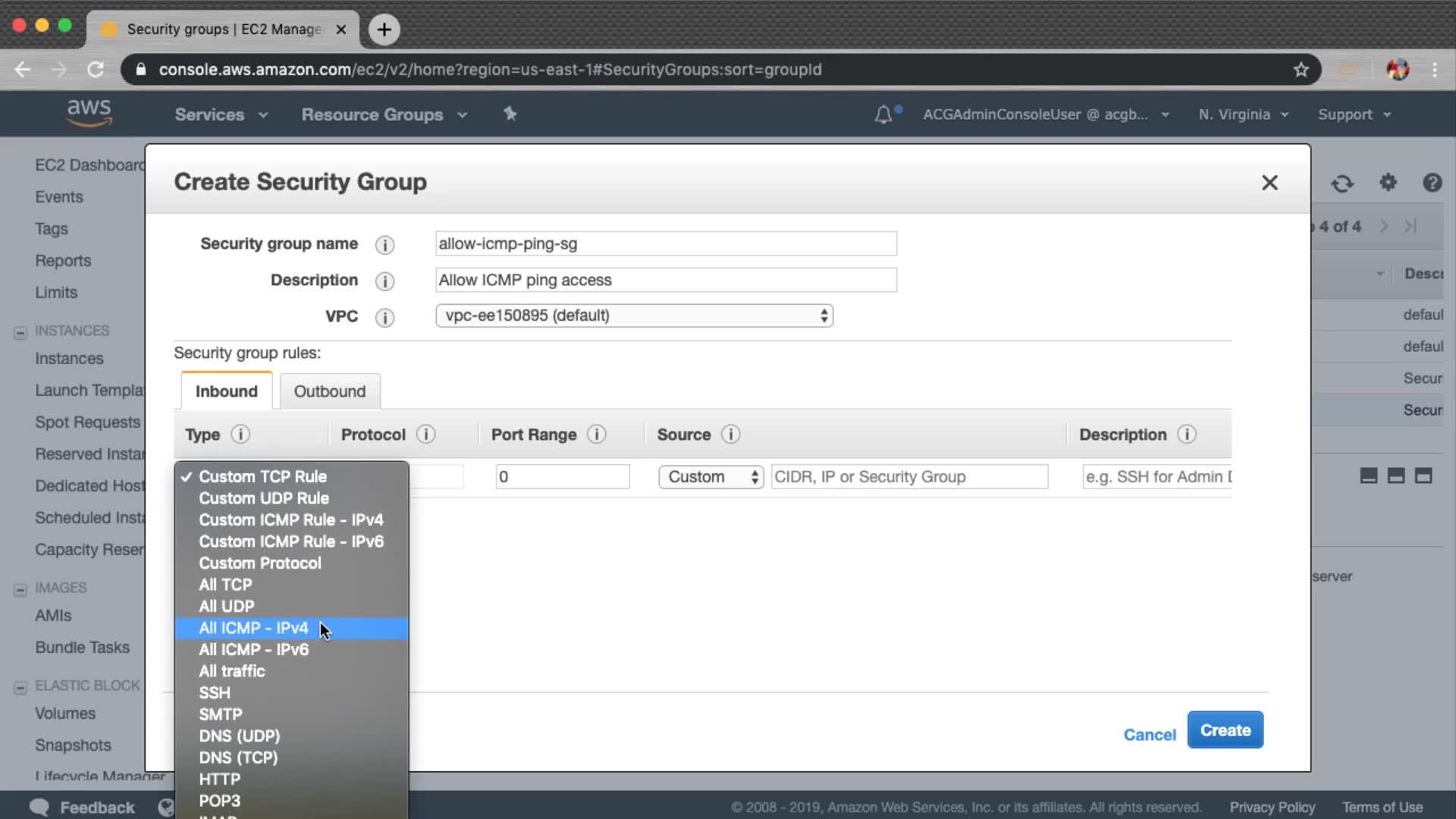
Task: Click the help question mark icon
Action: pos(1432,183)
